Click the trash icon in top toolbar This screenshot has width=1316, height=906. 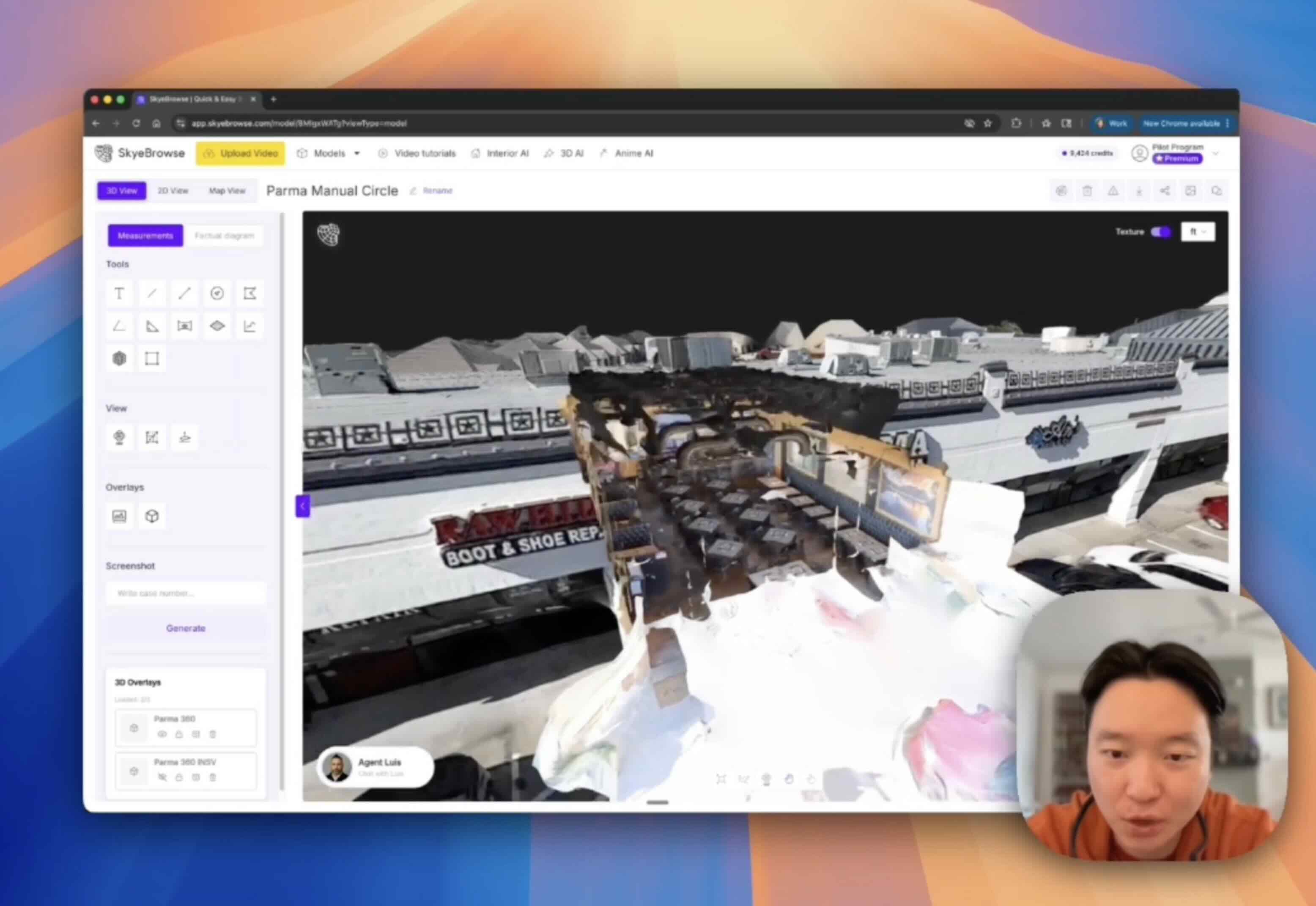coord(1087,191)
